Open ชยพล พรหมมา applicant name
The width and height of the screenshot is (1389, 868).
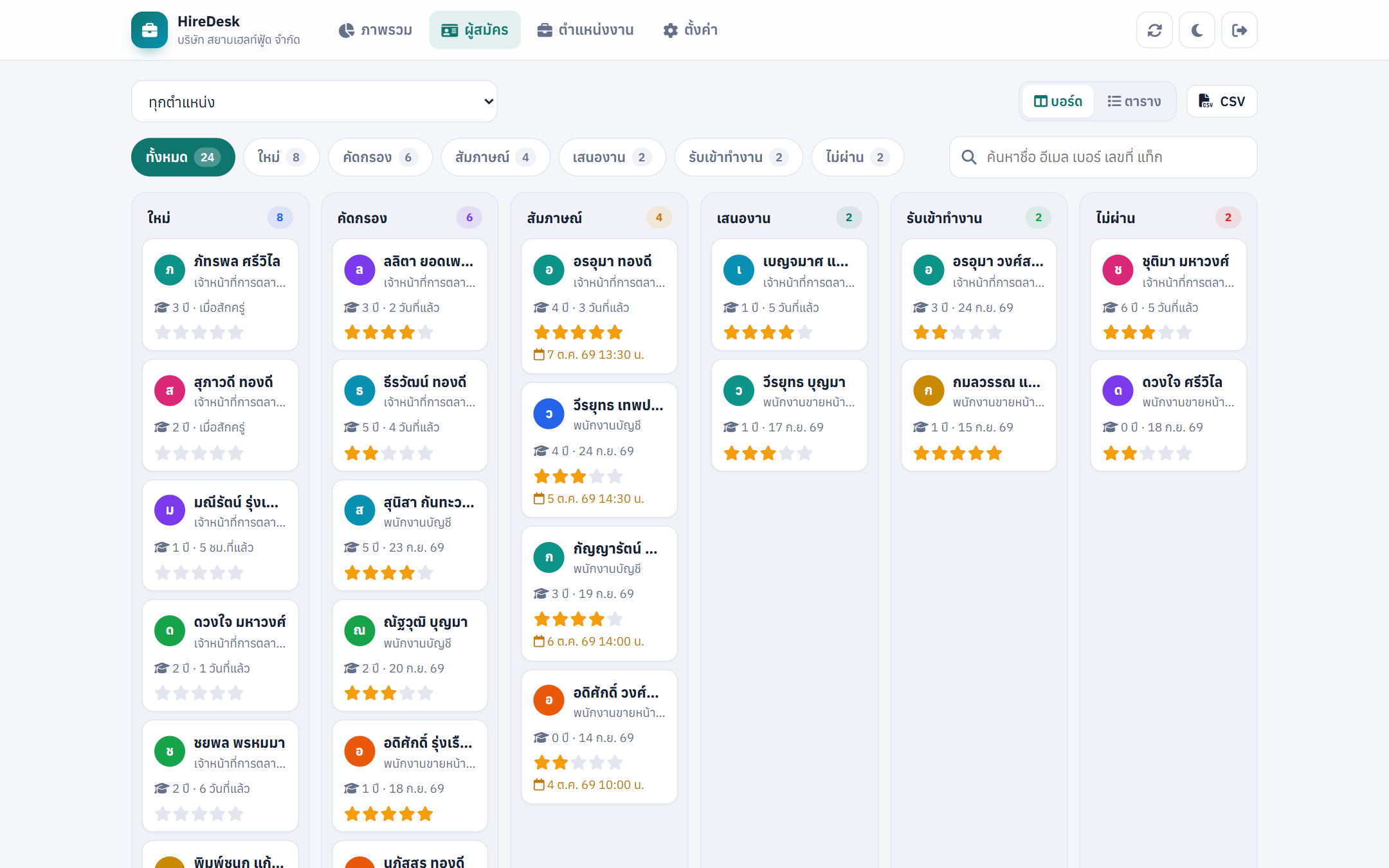pyautogui.click(x=239, y=743)
